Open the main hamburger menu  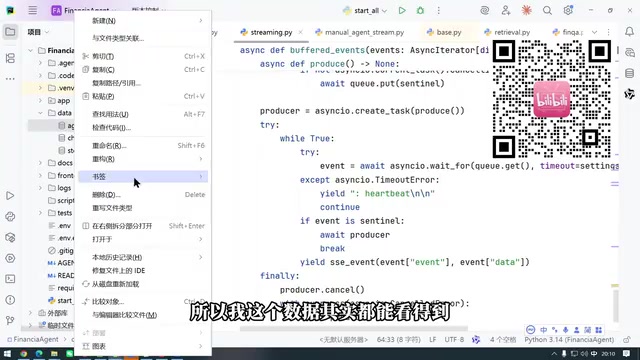click(33, 11)
